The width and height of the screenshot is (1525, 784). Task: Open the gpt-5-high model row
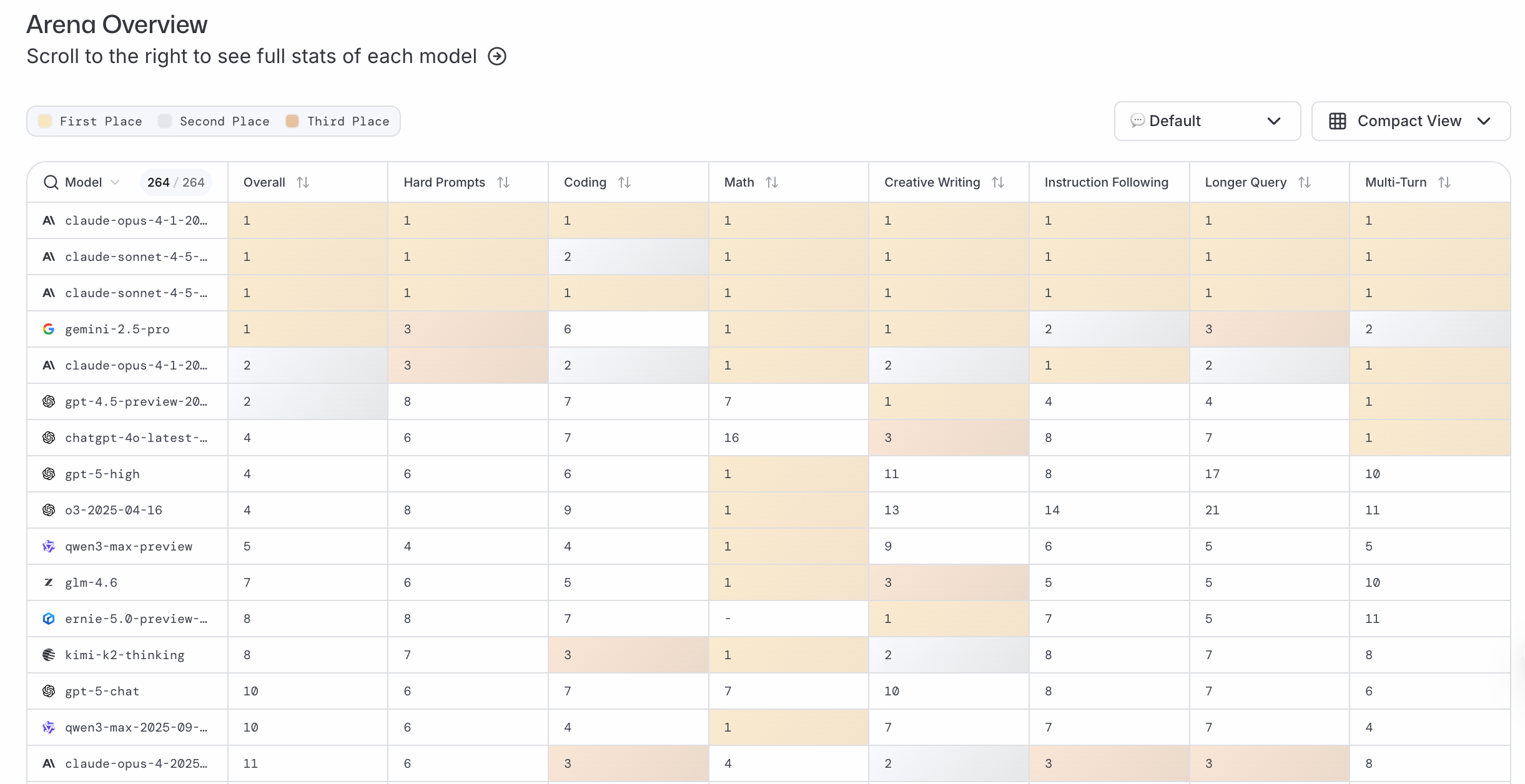[x=102, y=474]
